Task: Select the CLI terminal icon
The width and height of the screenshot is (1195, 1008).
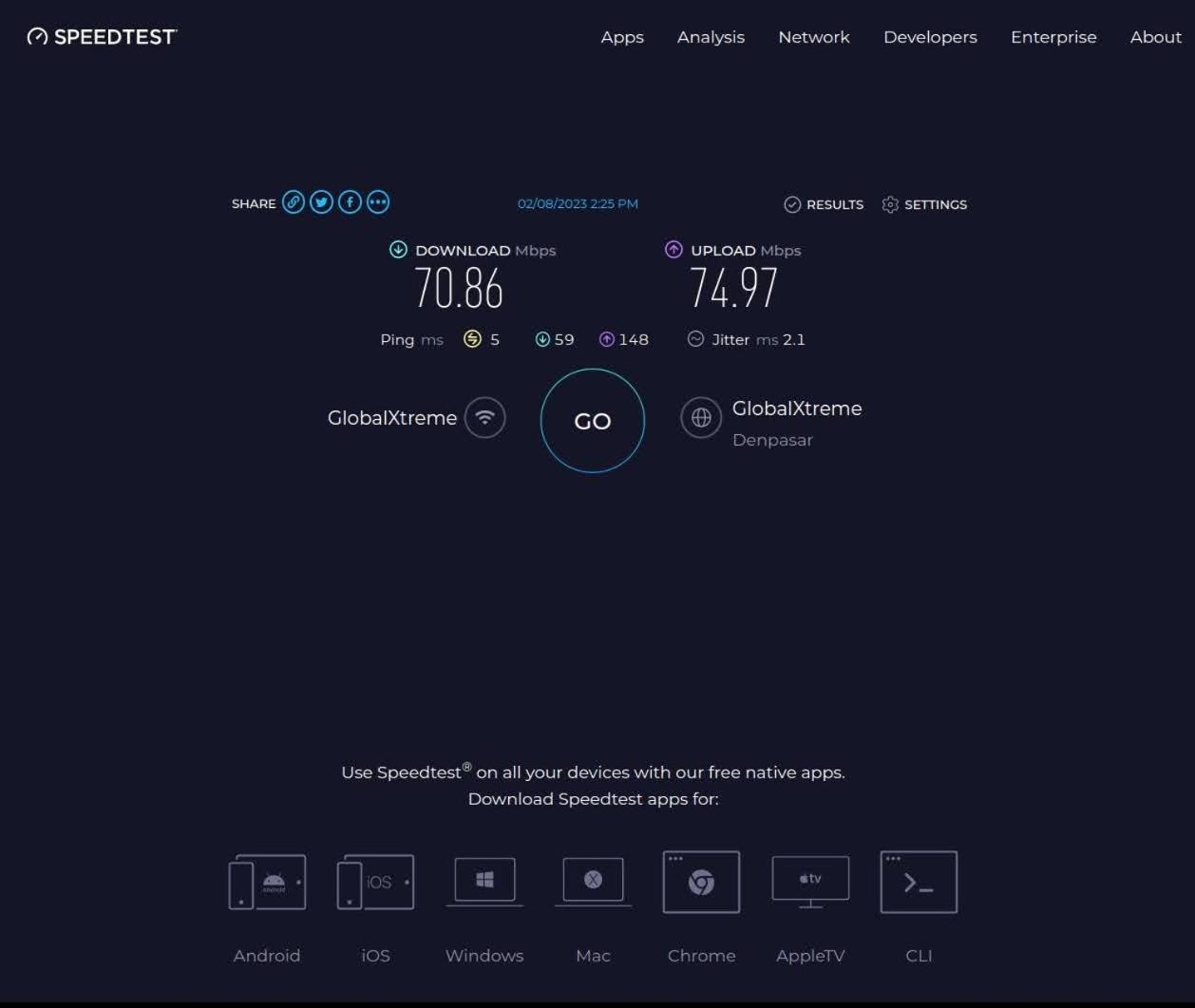Action: tap(919, 882)
